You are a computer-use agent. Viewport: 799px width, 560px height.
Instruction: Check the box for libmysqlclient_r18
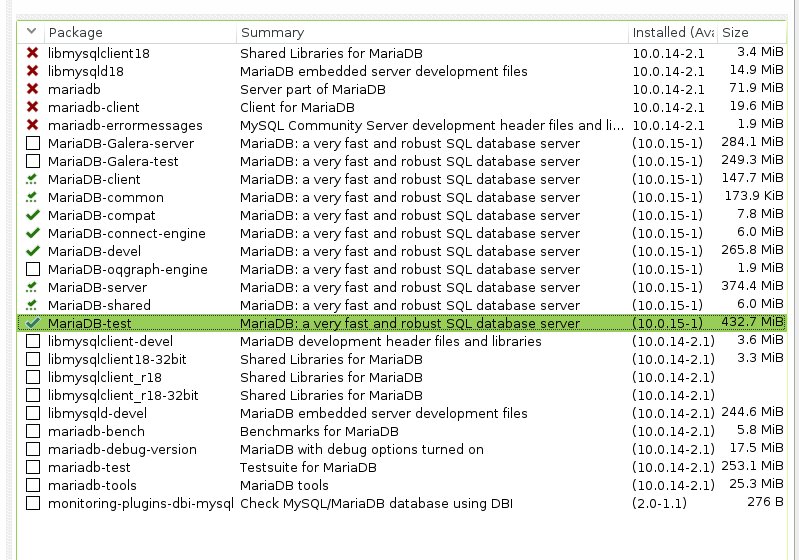pos(33,377)
